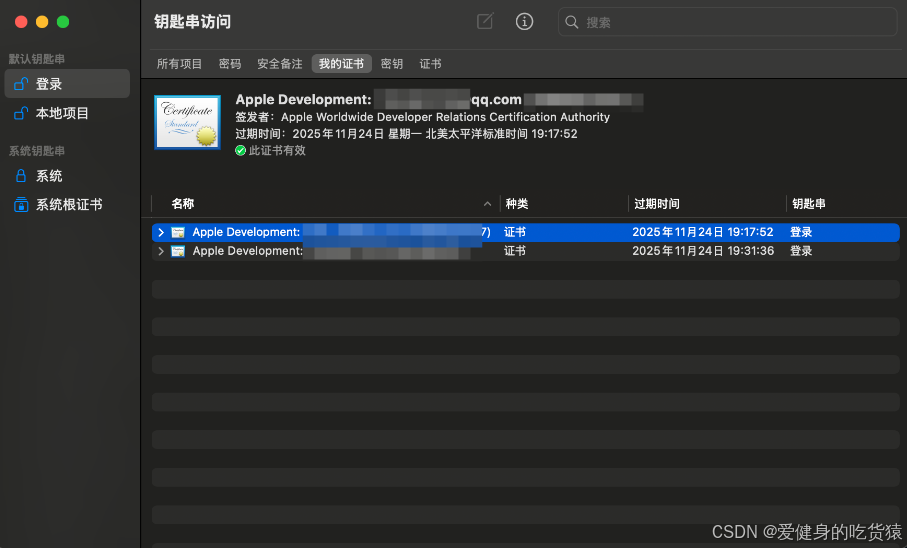Expand the 19:31:36 certificate row
This screenshot has height=548, width=907.
click(161, 251)
